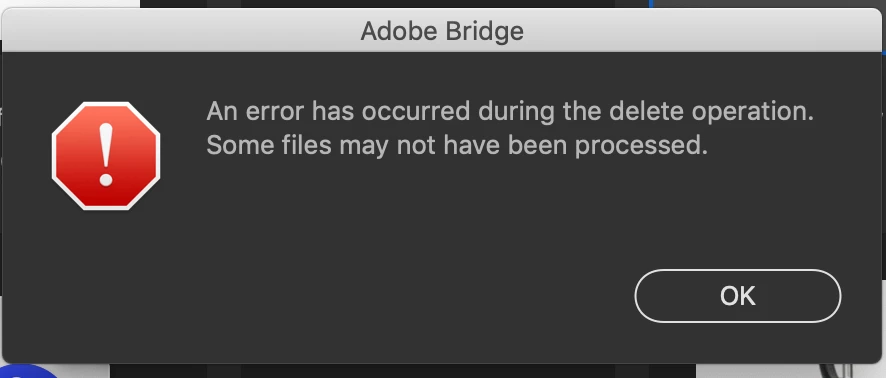Image resolution: width=886 pixels, height=378 pixels.
Task: Click the dark background strip below the dialog
Action: [x=396, y=371]
